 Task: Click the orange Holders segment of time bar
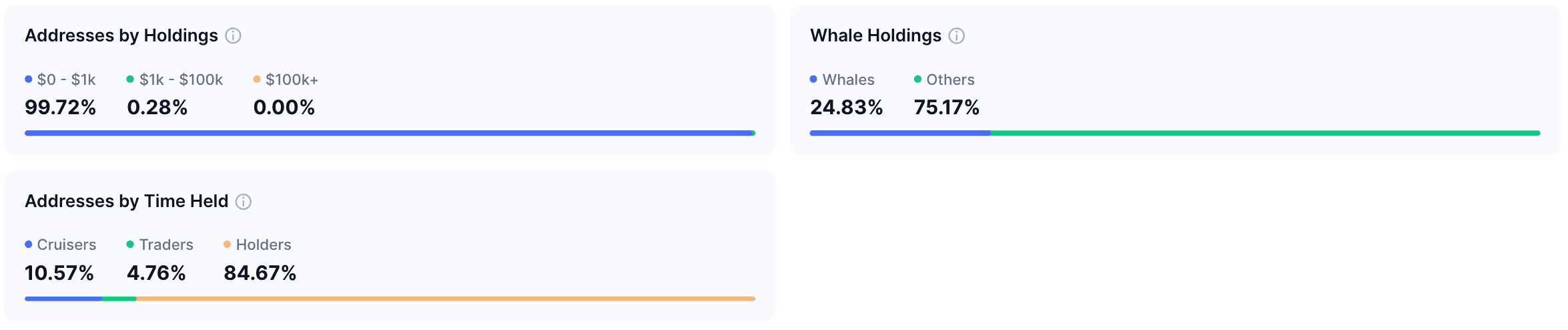tap(445, 299)
